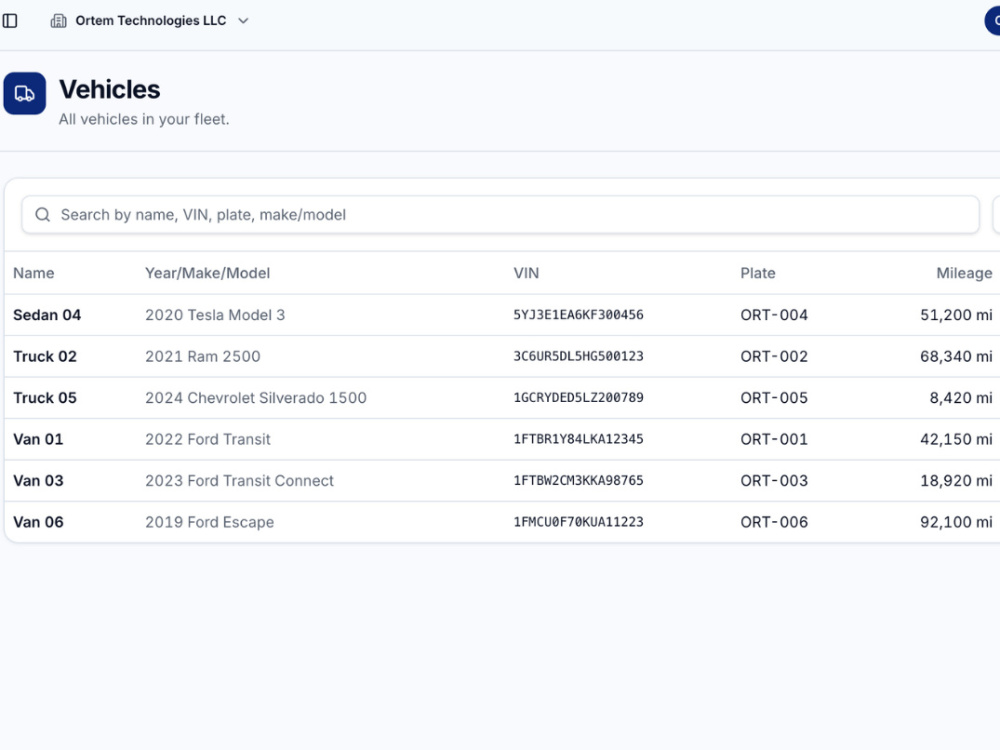Screen dimensions: 1000x750
Task: Click VIN 1FMCU0F70KUA11223
Action: (578, 522)
